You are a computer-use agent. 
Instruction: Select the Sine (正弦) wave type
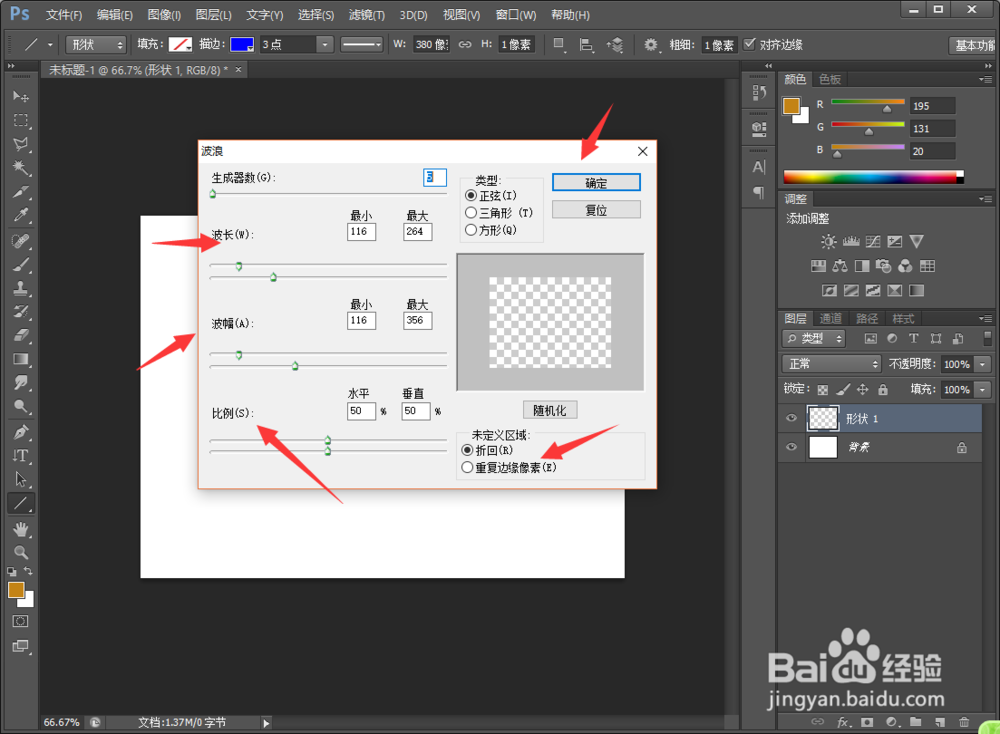pos(471,196)
